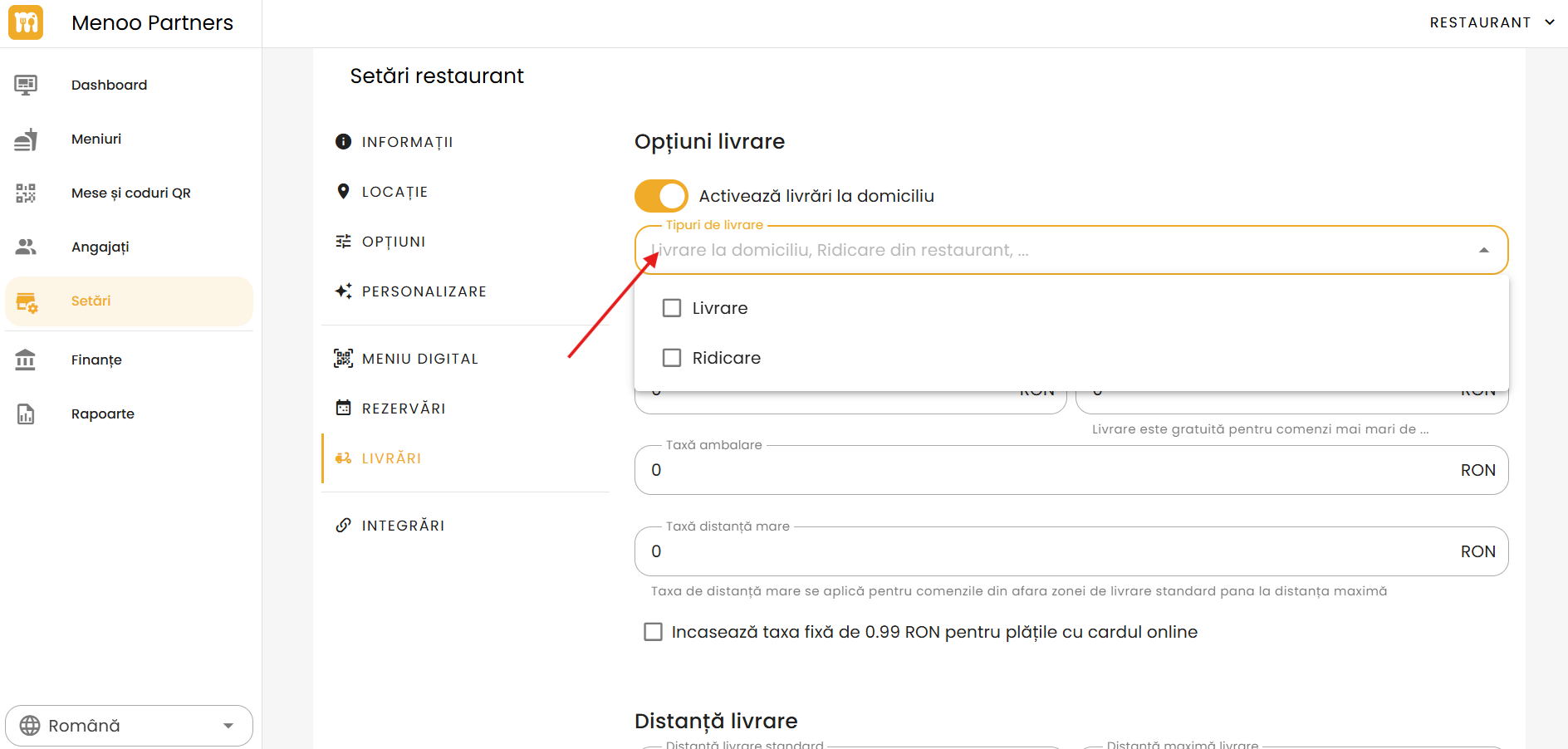The image size is (1568, 749).
Task: Disable Activează livrări la domiciliu
Action: click(661, 195)
